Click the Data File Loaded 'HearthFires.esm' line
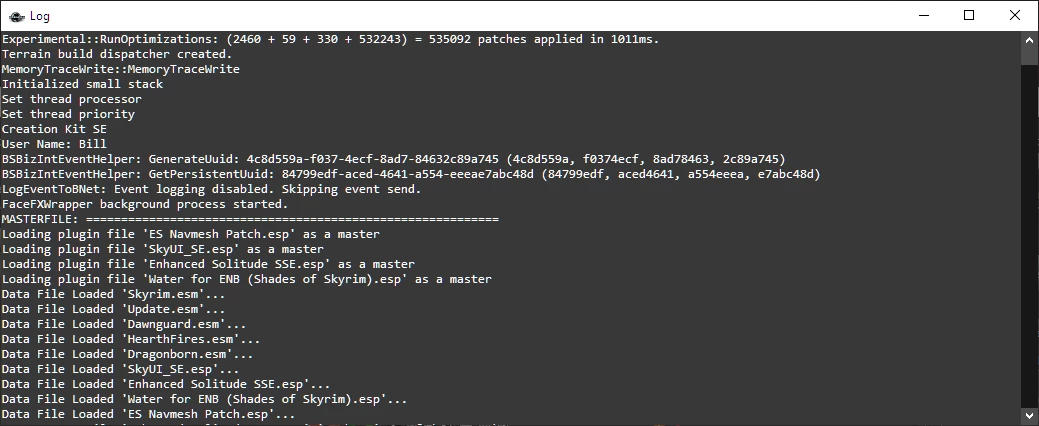The image size is (1039, 426). (131, 339)
